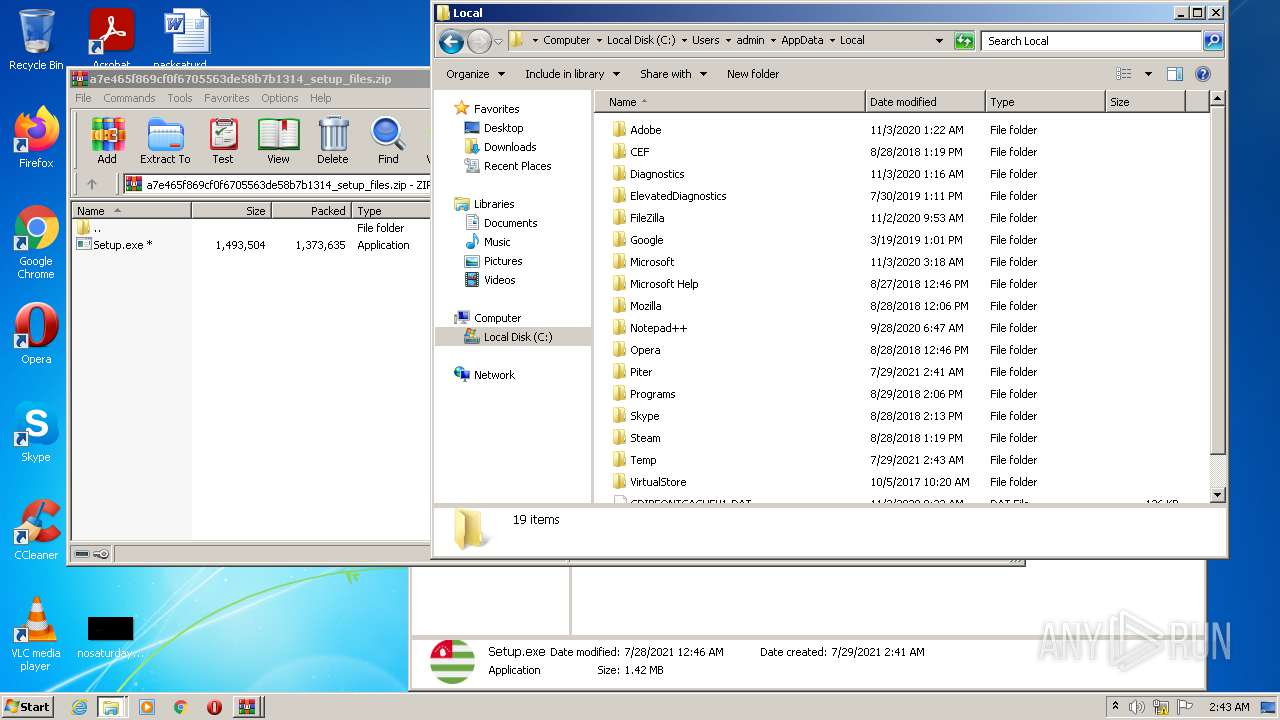Click the search magnifier icon in Explorer
This screenshot has width=1280, height=720.
[x=1213, y=41]
